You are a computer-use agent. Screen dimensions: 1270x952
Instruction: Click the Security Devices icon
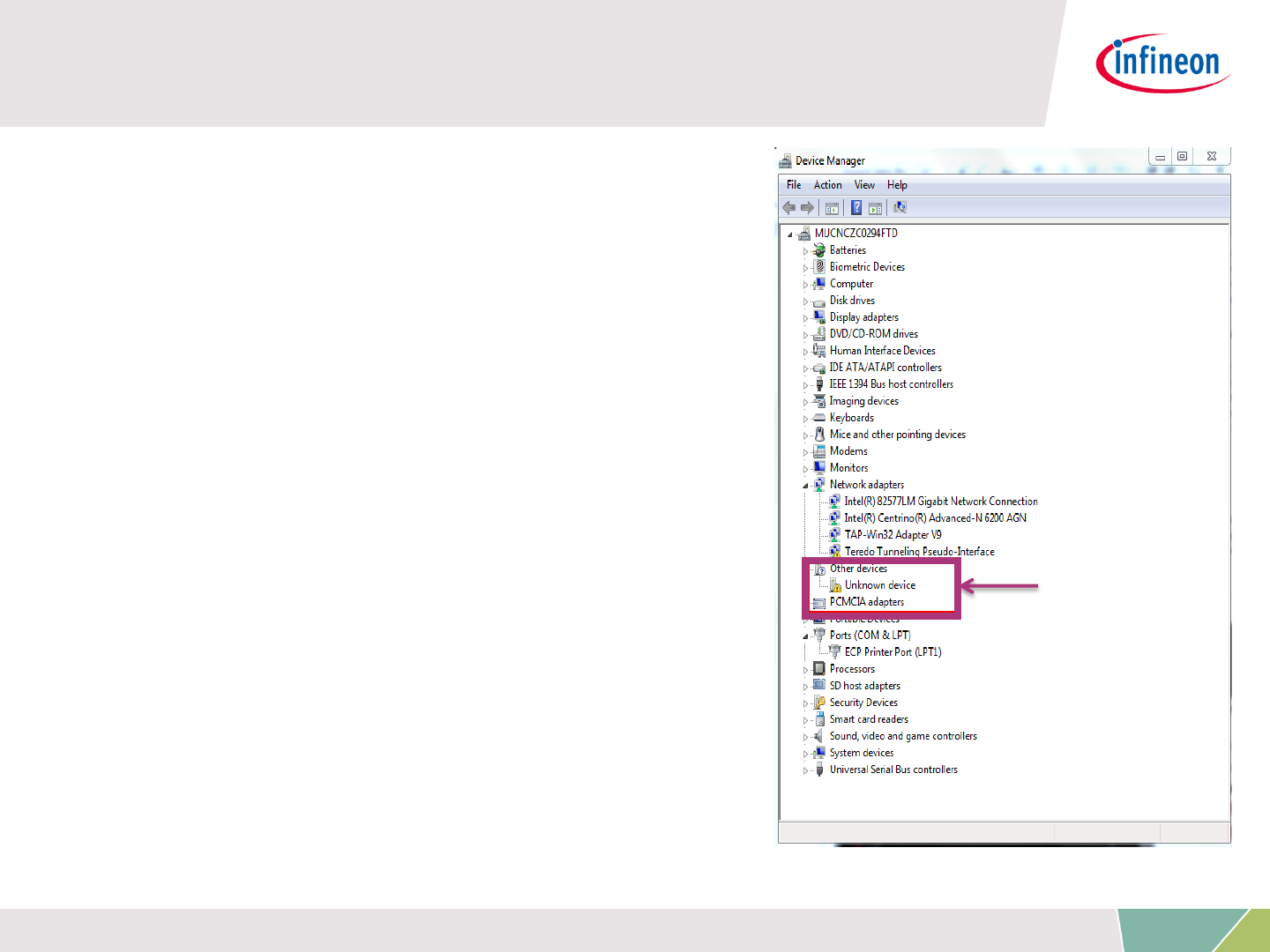[x=819, y=703]
